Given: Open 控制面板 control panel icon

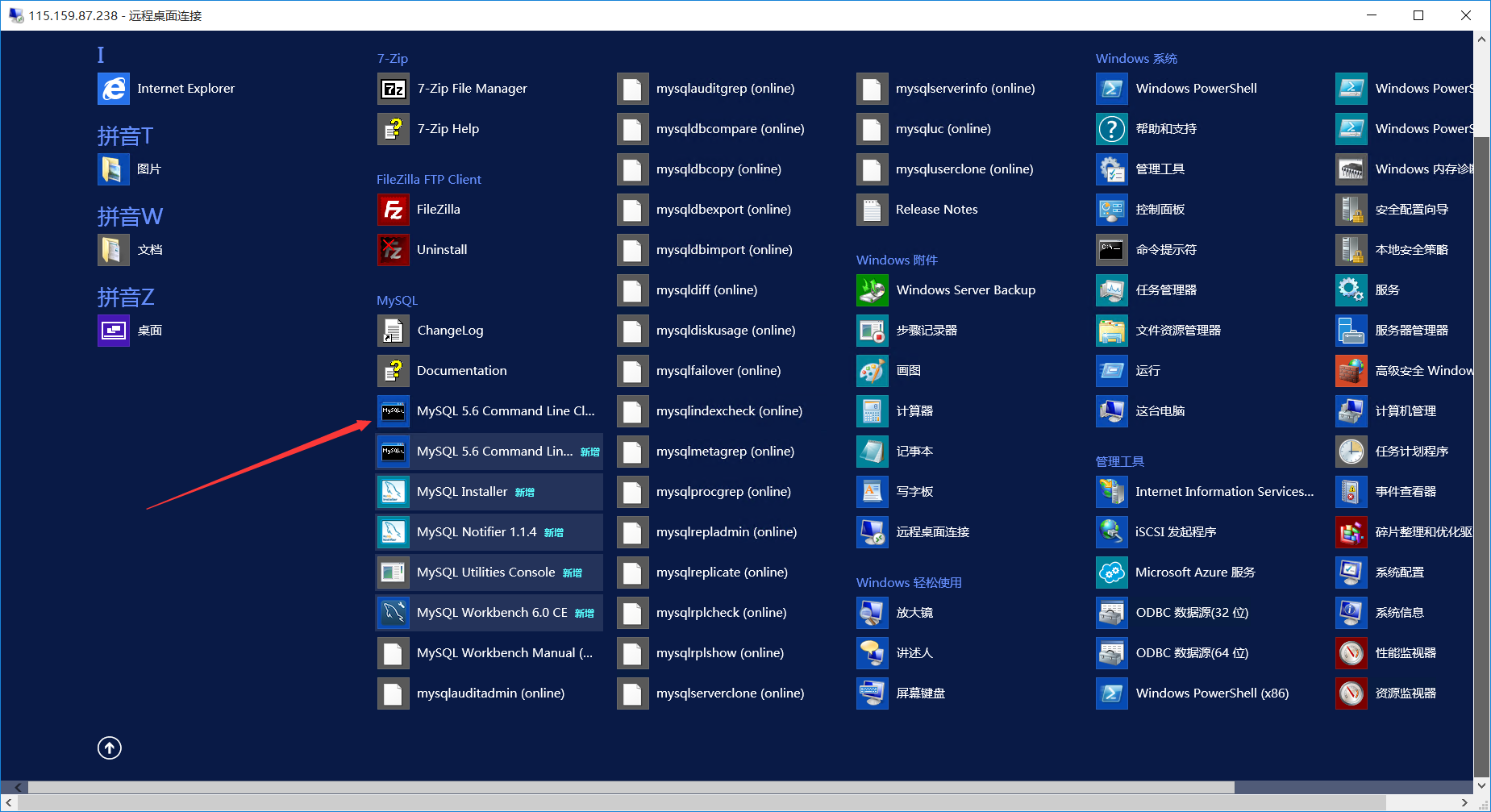Looking at the screenshot, I should [x=1112, y=210].
